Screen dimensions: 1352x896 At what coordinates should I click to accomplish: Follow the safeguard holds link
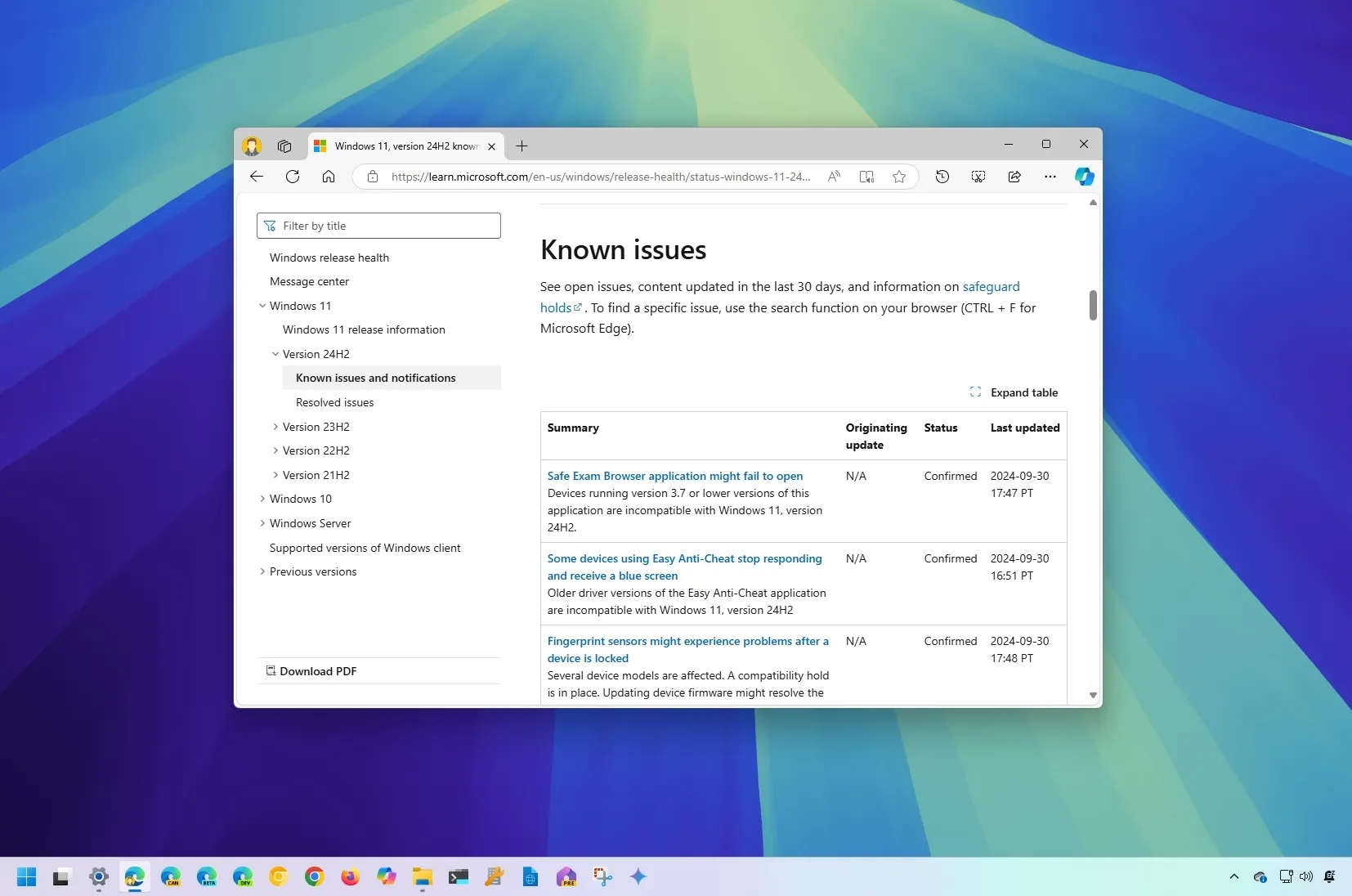coord(991,287)
